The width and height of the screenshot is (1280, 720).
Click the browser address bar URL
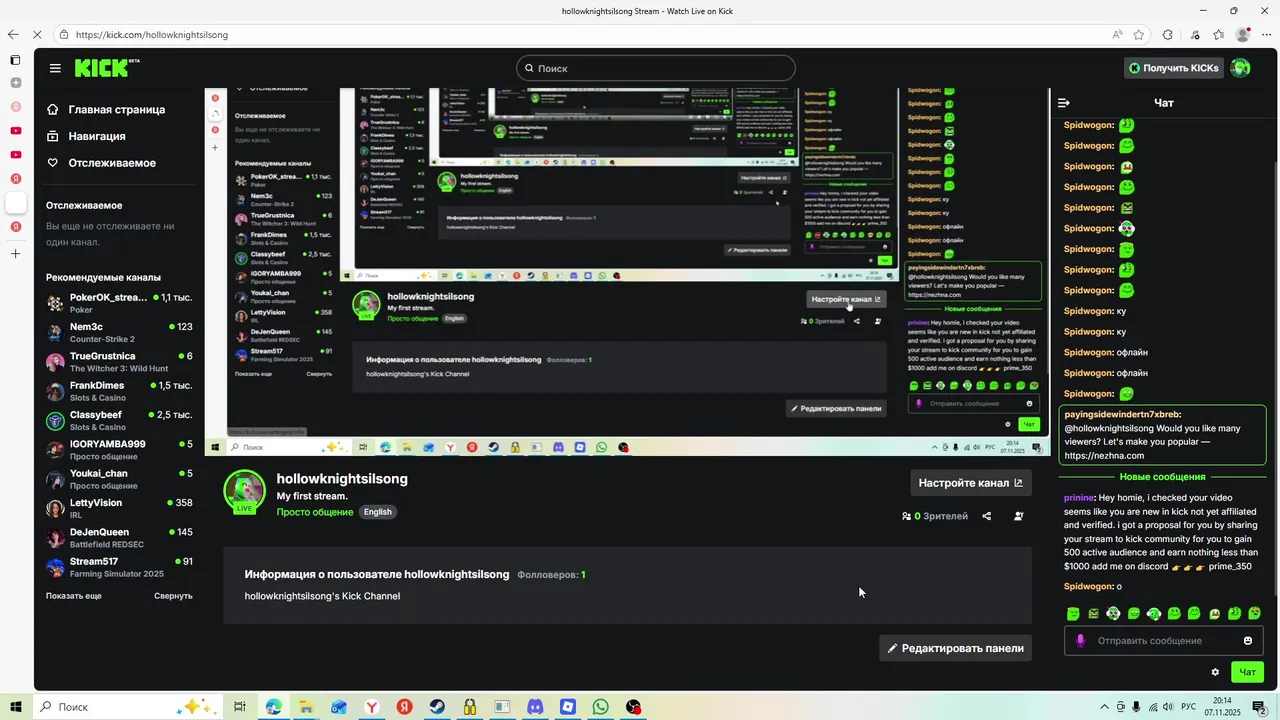tap(152, 35)
